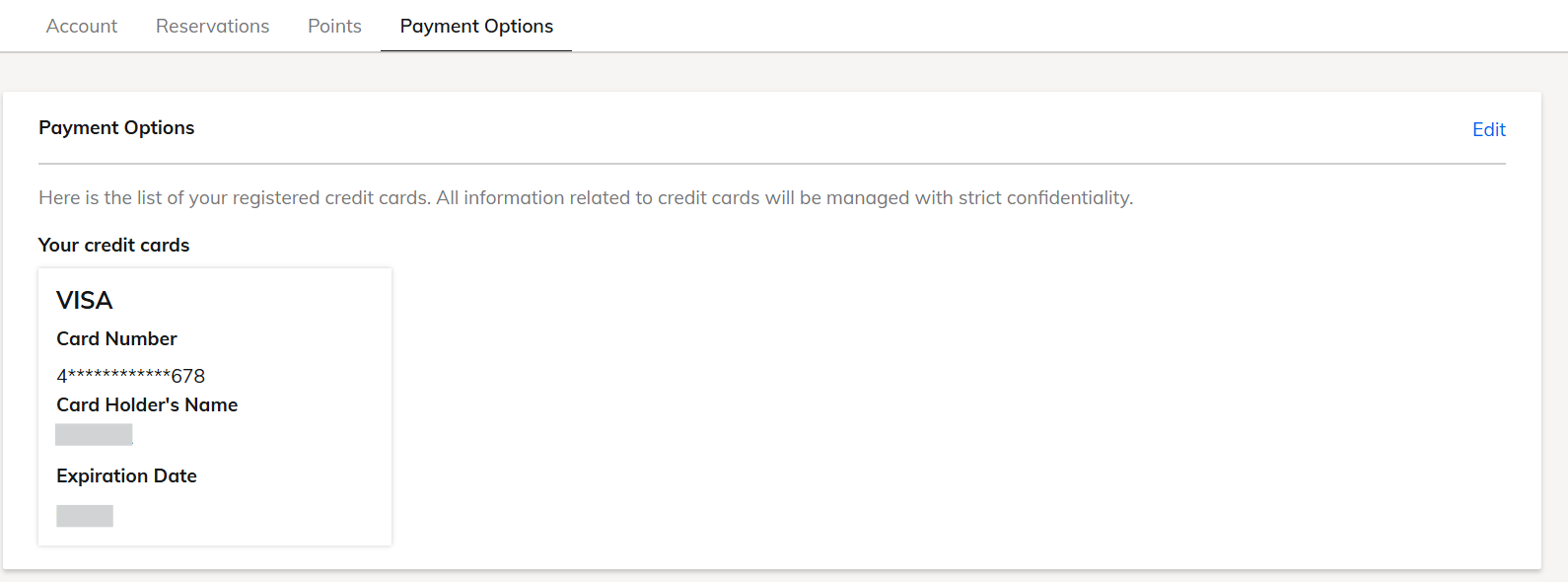1568x582 pixels.
Task: Switch to the Reservations tab
Action: 212,27
